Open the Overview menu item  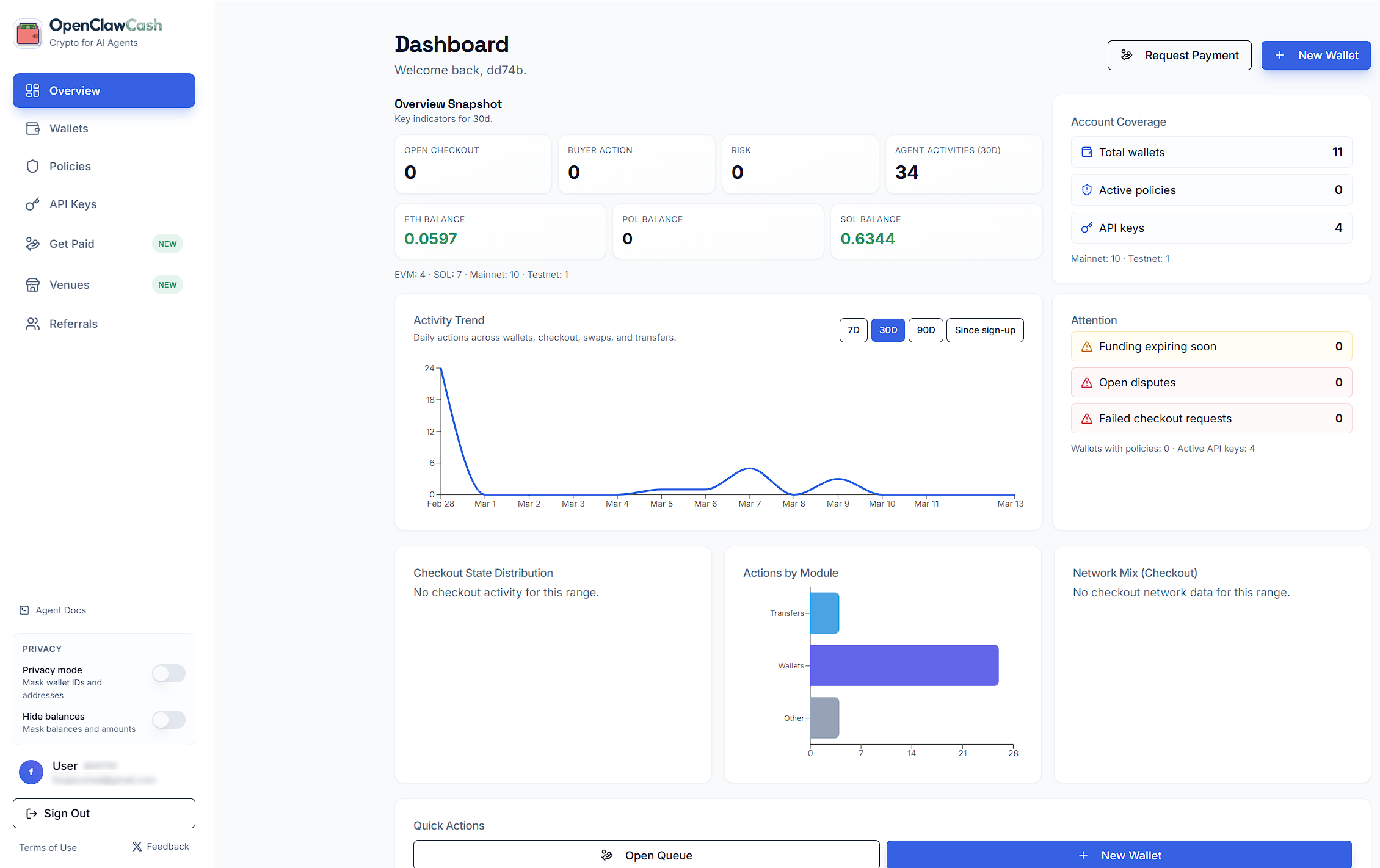click(104, 90)
